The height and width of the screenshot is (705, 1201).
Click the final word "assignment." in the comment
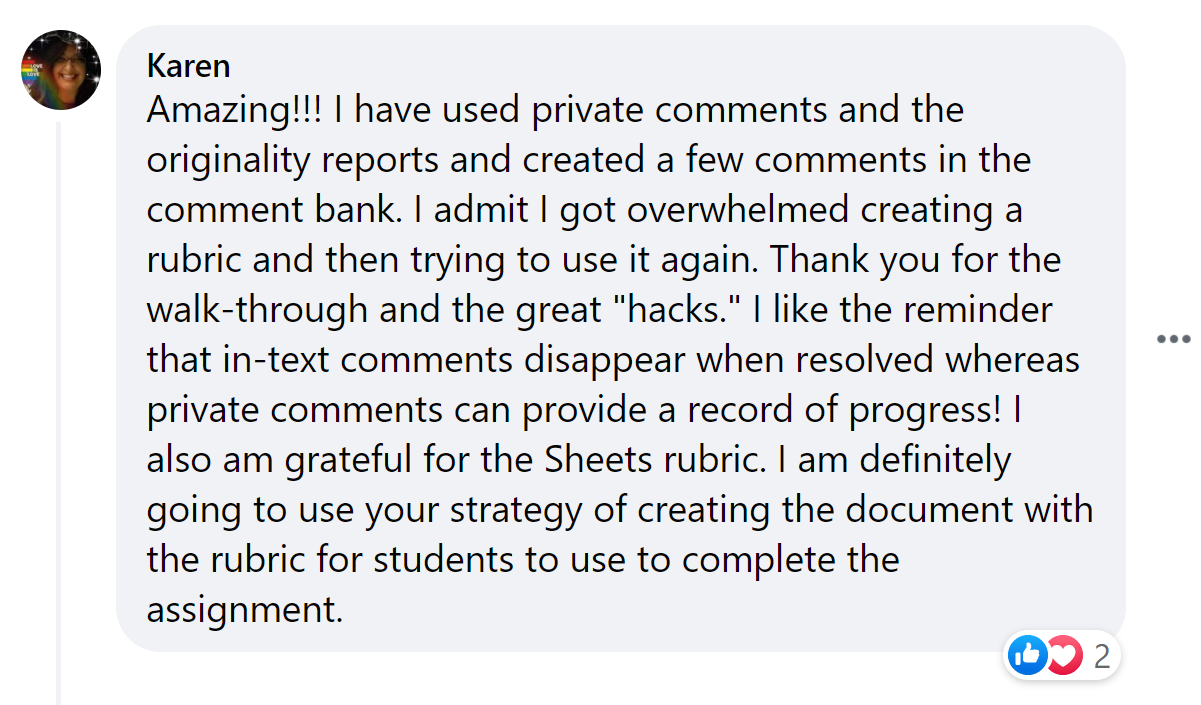tap(245, 610)
